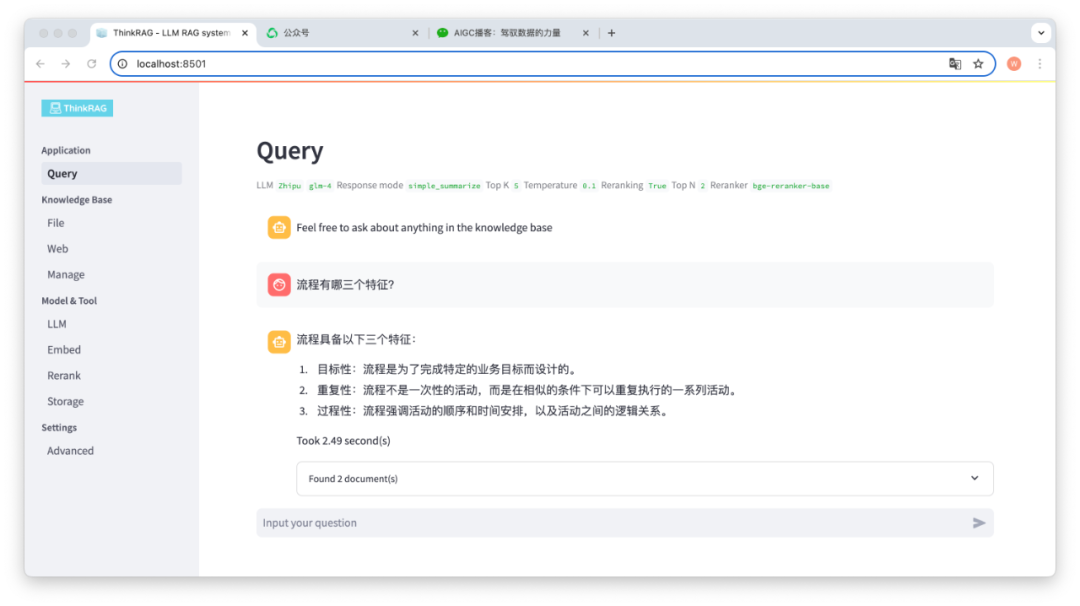1080x606 pixels.
Task: Reload the page with the refresh icon
Action: coord(91,63)
